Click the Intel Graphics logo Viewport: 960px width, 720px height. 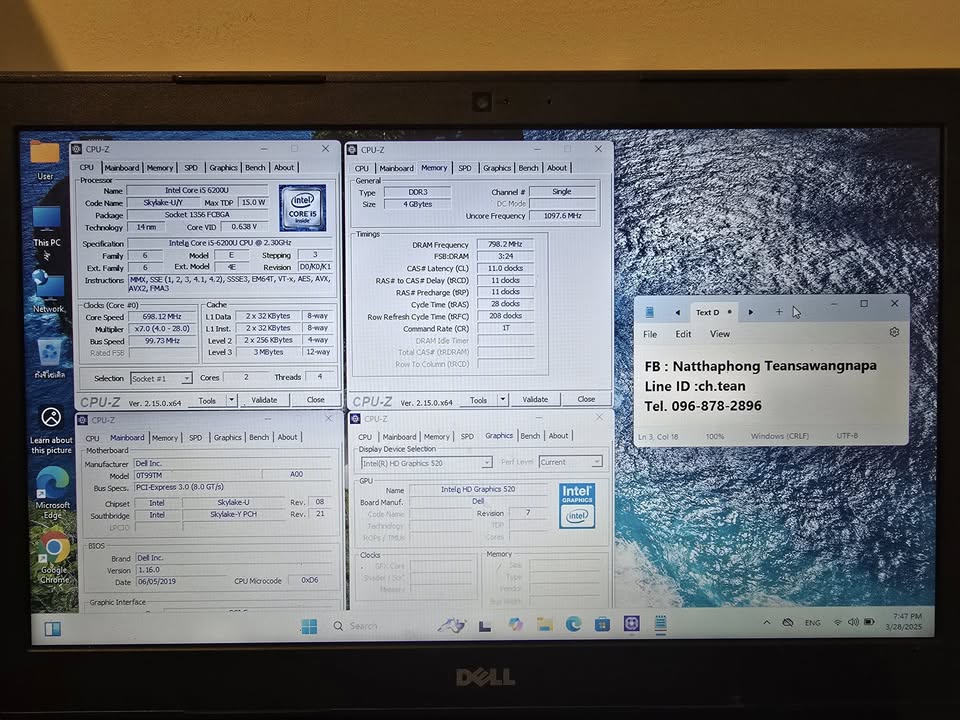point(577,506)
